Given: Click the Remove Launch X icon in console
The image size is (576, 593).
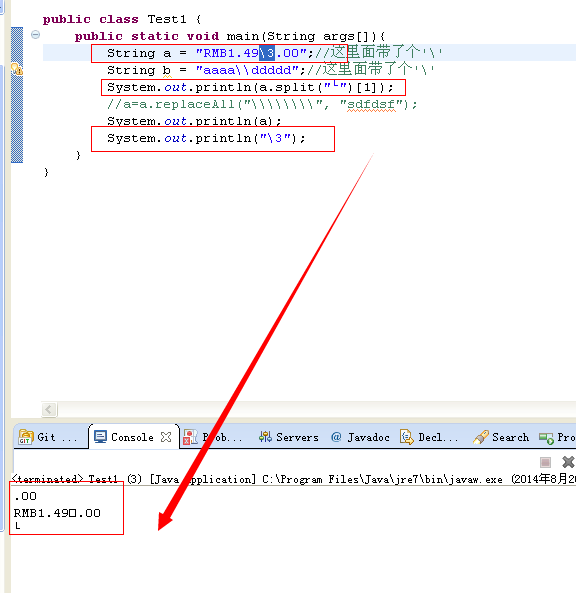Looking at the screenshot, I should click(568, 462).
